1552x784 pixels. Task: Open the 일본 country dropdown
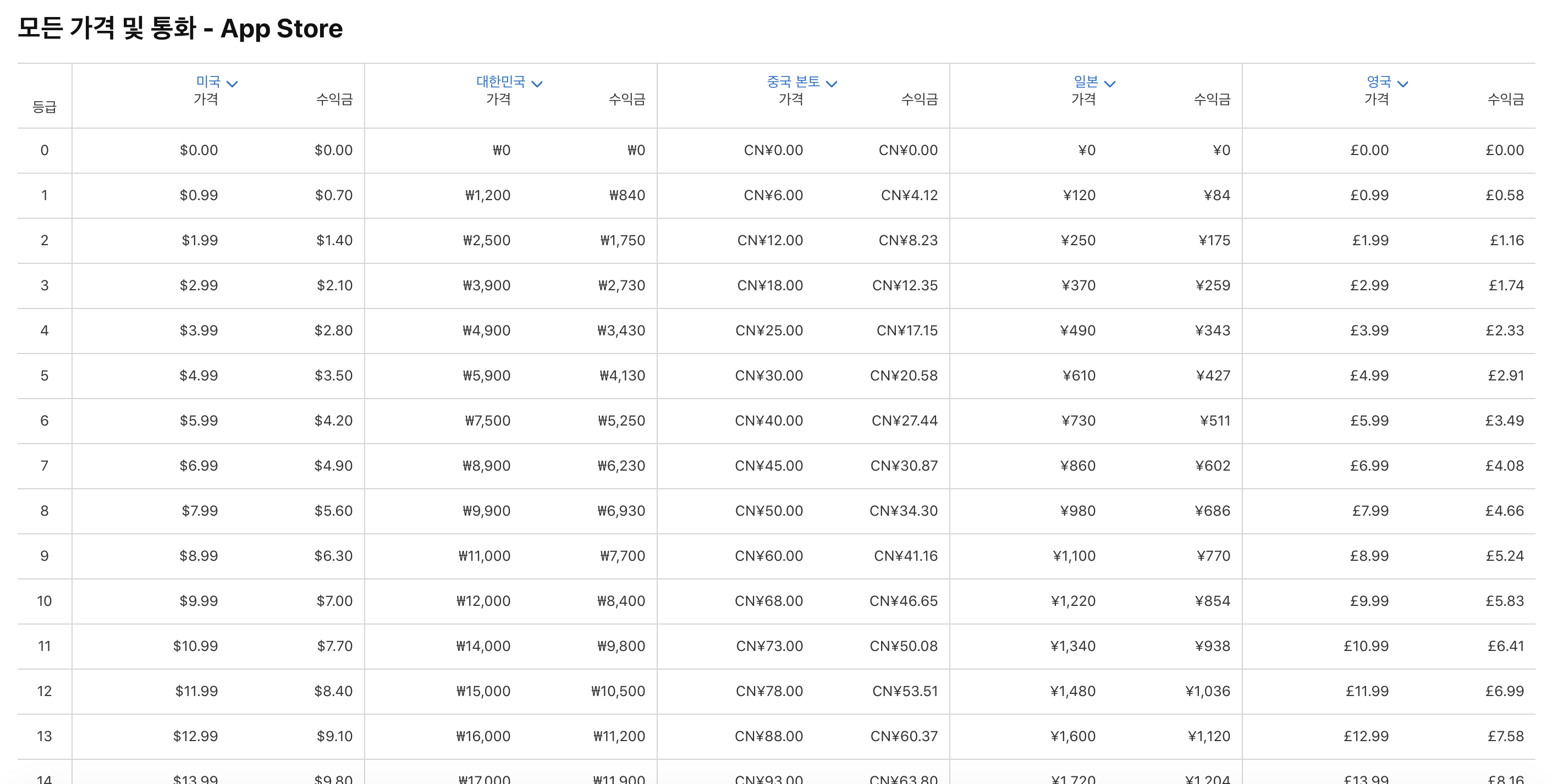(1086, 81)
